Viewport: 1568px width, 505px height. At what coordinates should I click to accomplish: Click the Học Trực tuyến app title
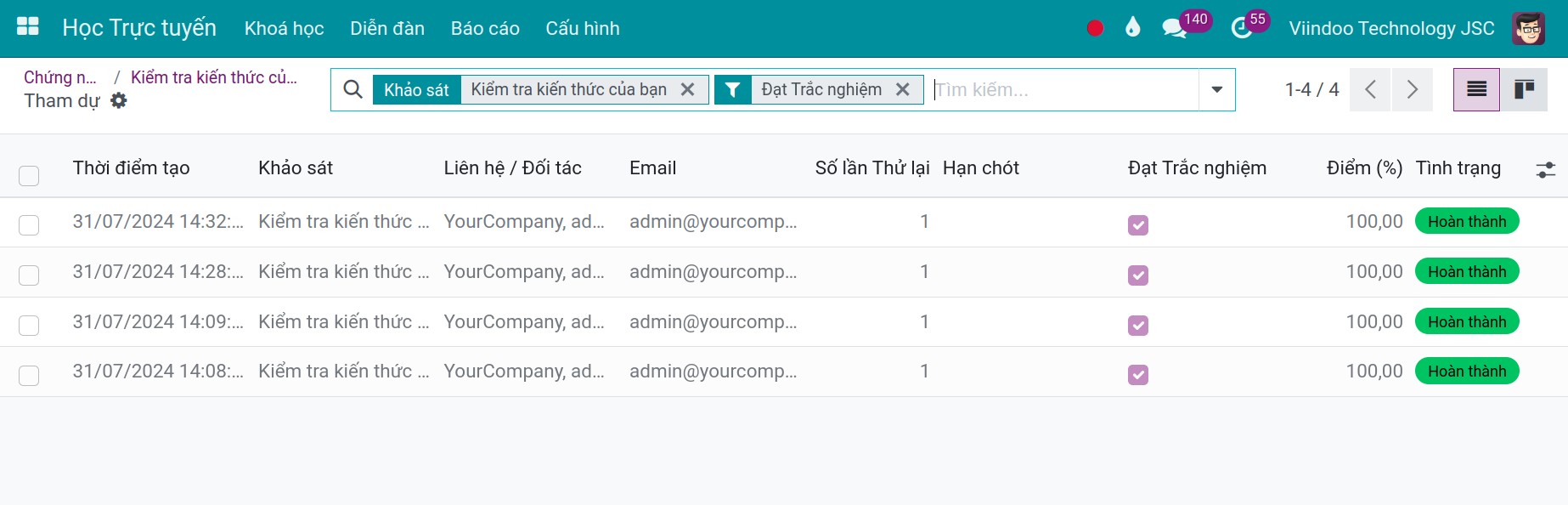click(139, 28)
